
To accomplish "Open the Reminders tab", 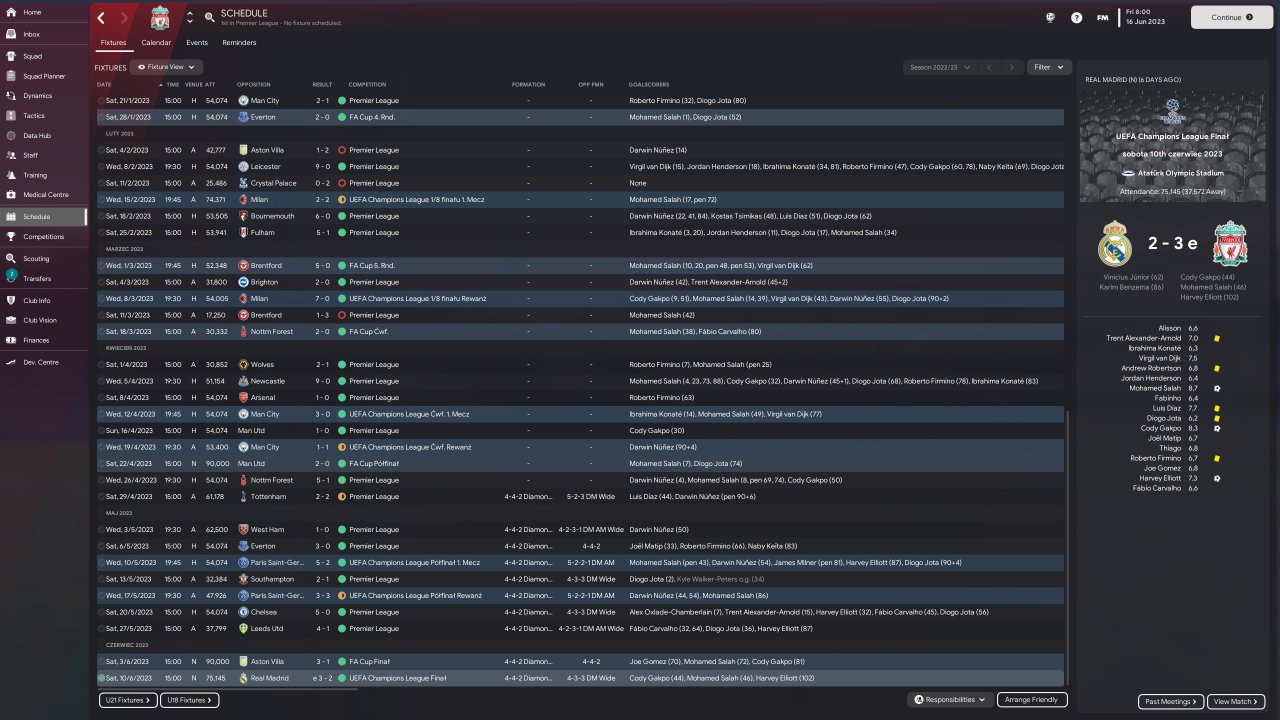I will coord(239,43).
